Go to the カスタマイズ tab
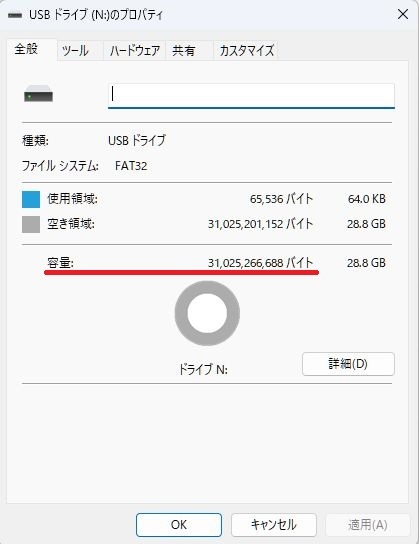This screenshot has width=419, height=544. 246,51
